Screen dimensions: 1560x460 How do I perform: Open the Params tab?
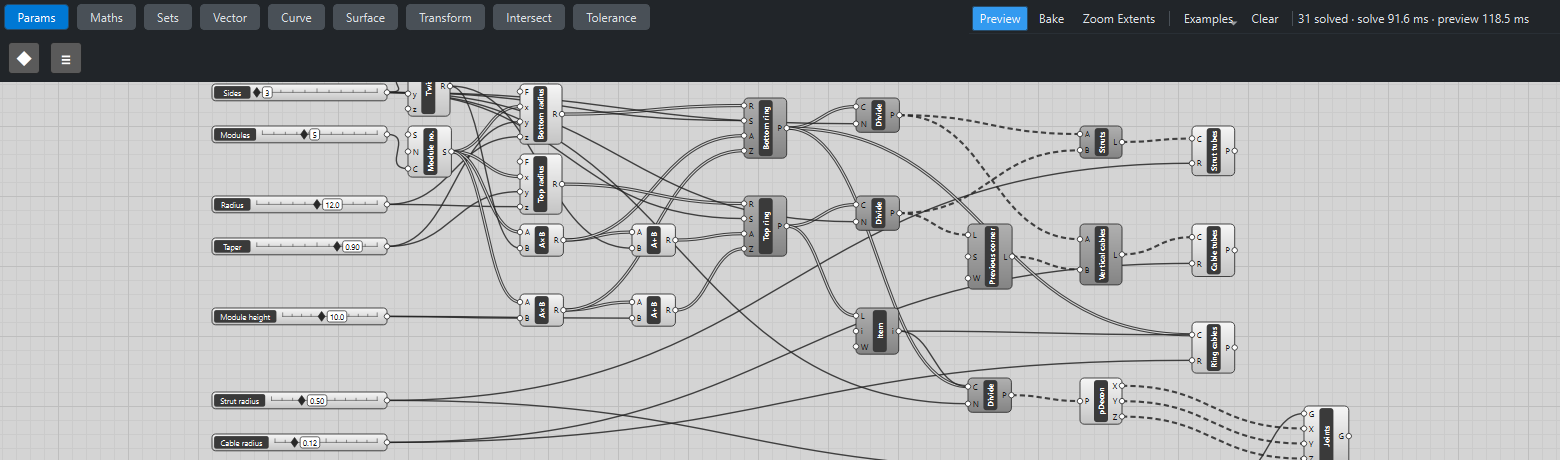click(37, 18)
